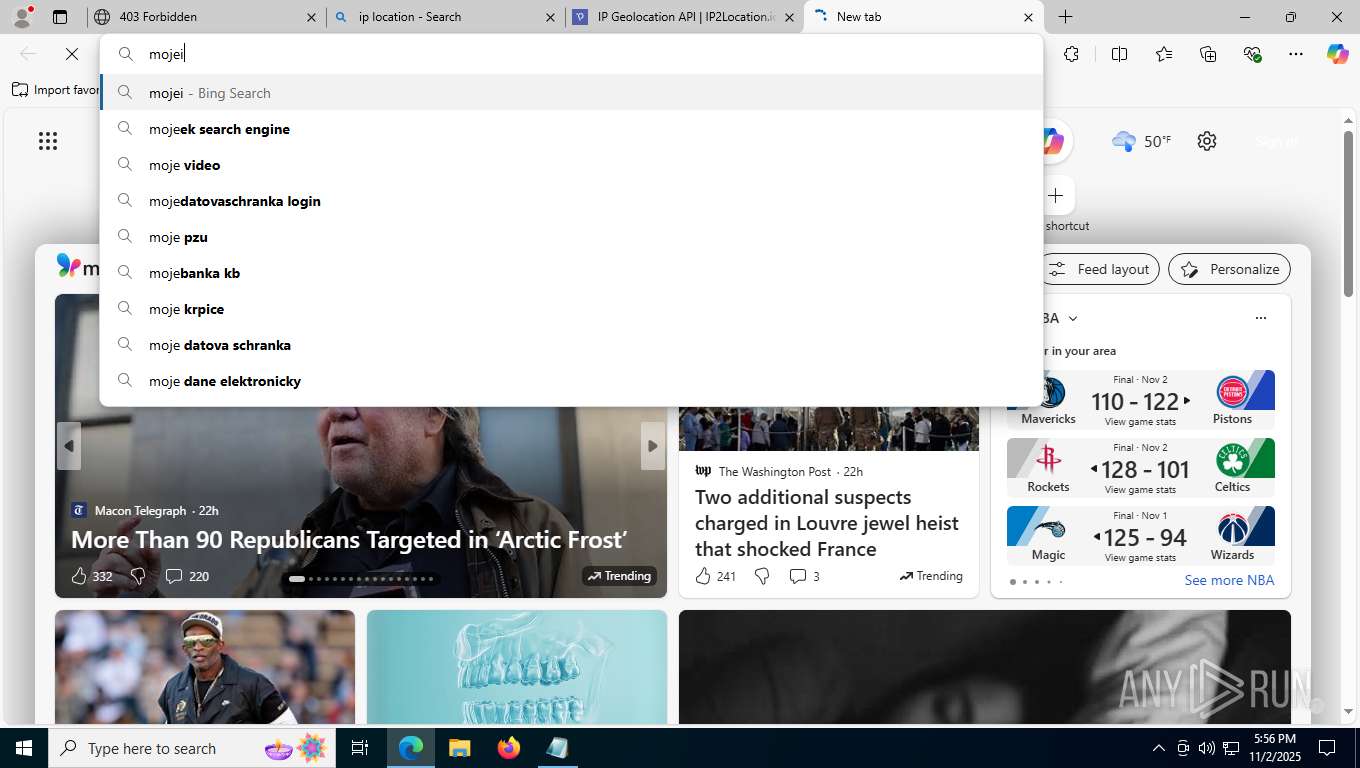Select suggestion 'mojei - Bing Search'

pos(571,93)
